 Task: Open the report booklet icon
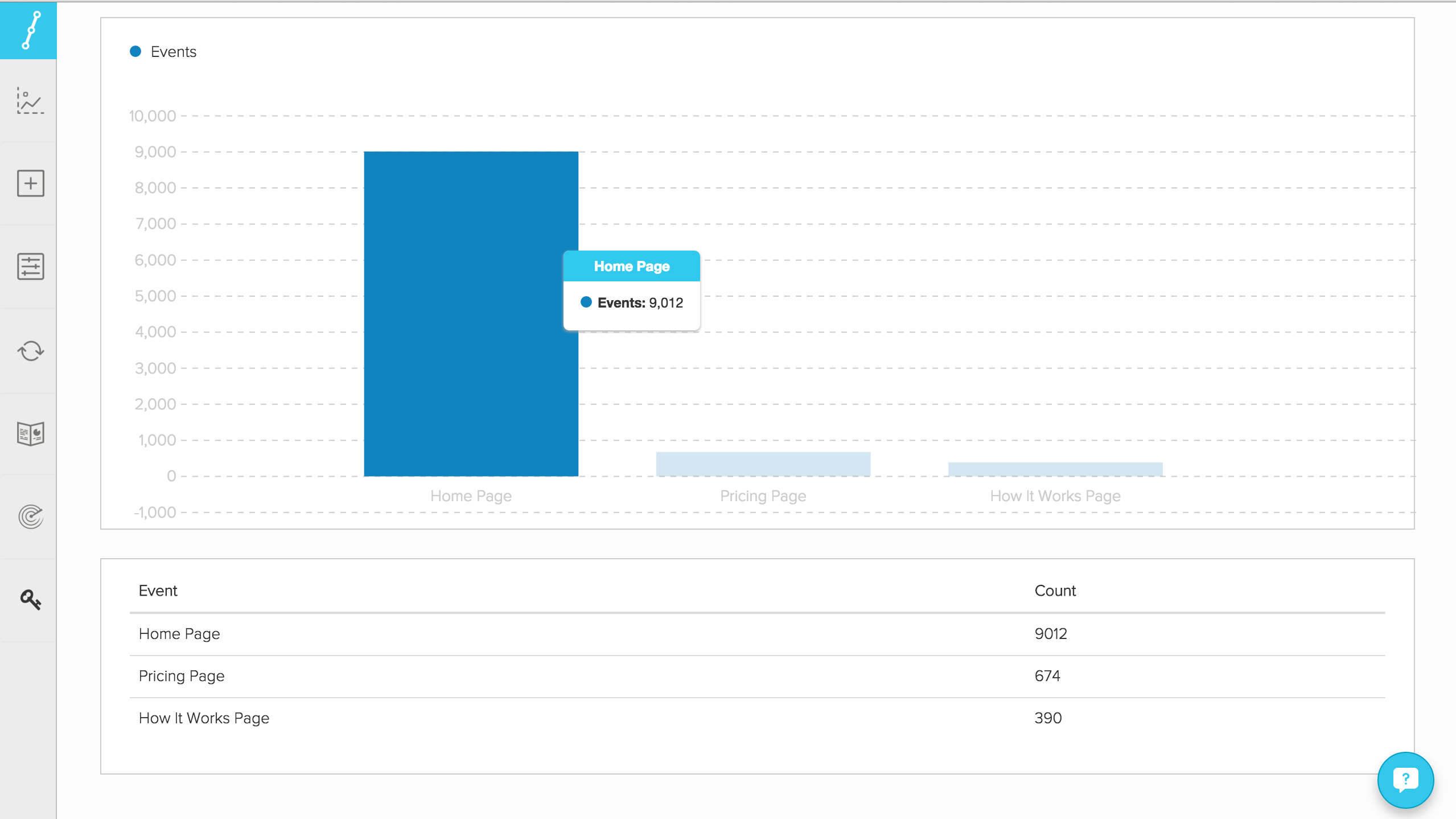coord(30,434)
